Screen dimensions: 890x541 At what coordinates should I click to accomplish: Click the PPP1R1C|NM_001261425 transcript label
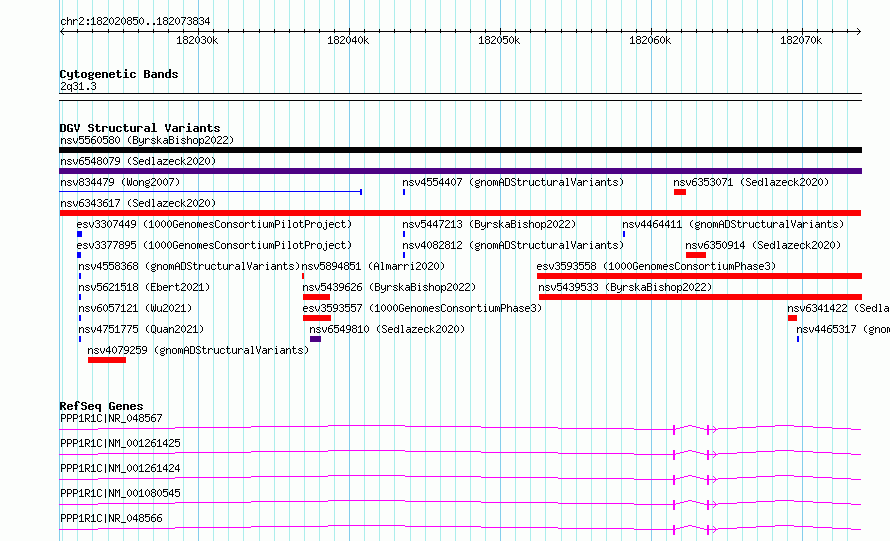[120, 443]
